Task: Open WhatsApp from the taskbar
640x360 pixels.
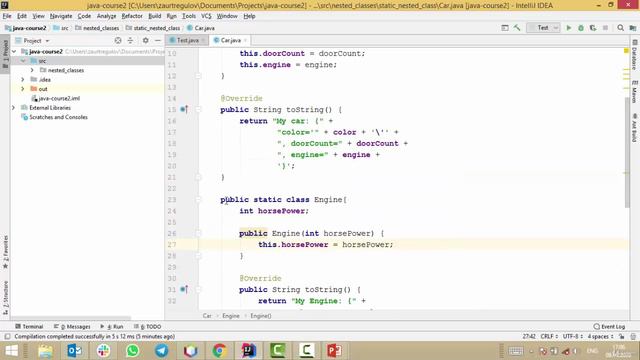Action: (132, 351)
